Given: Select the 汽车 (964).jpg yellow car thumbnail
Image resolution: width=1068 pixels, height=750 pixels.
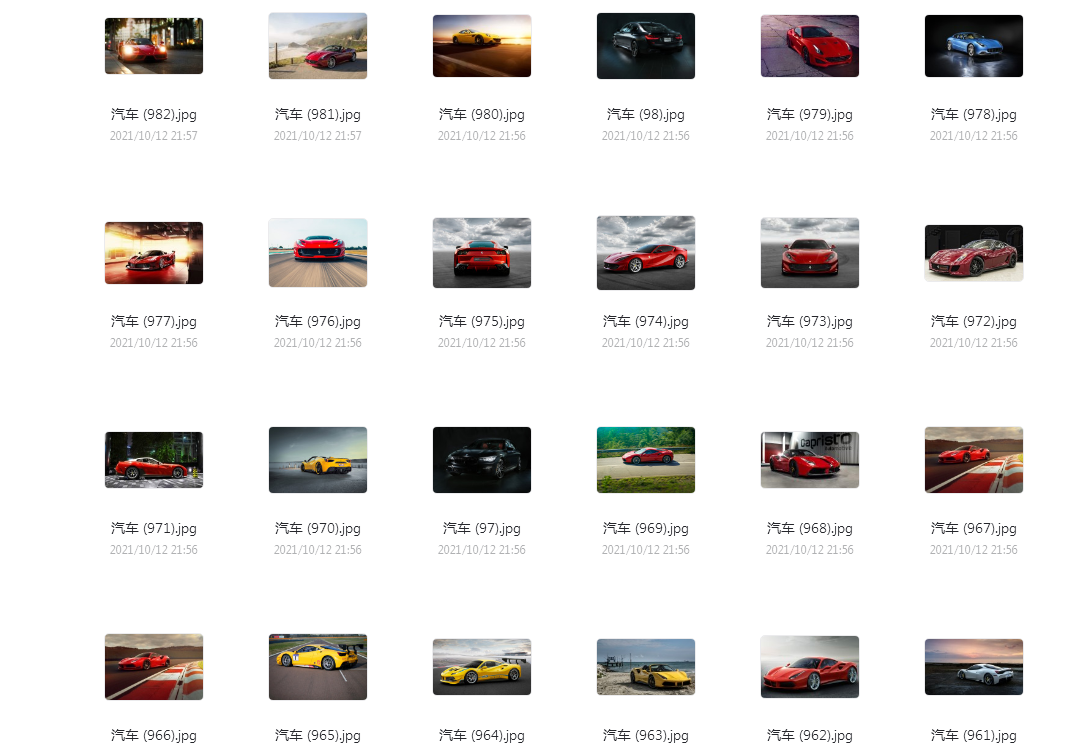Looking at the screenshot, I should [x=482, y=667].
